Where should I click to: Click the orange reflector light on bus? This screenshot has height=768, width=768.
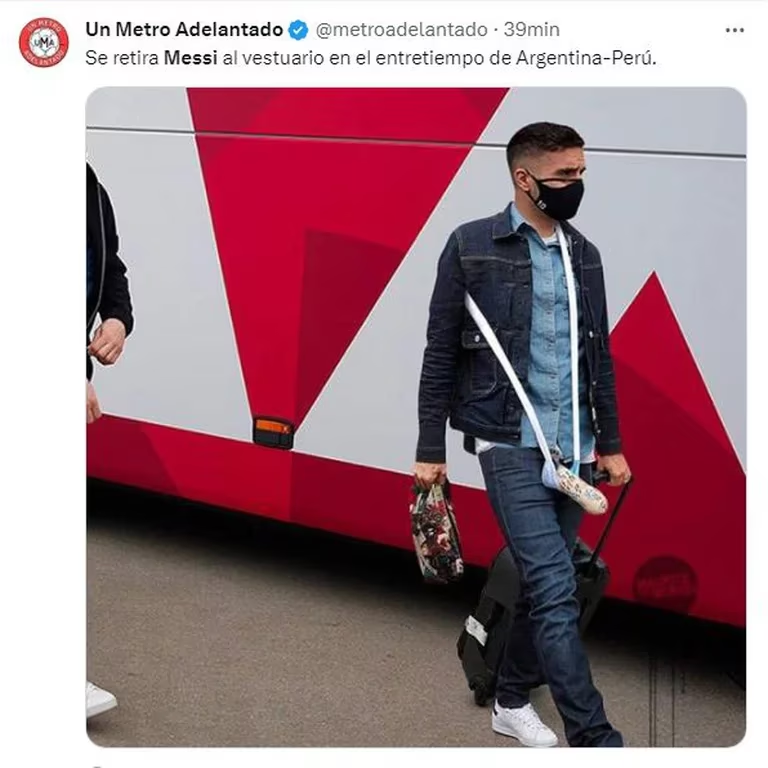(x=273, y=432)
